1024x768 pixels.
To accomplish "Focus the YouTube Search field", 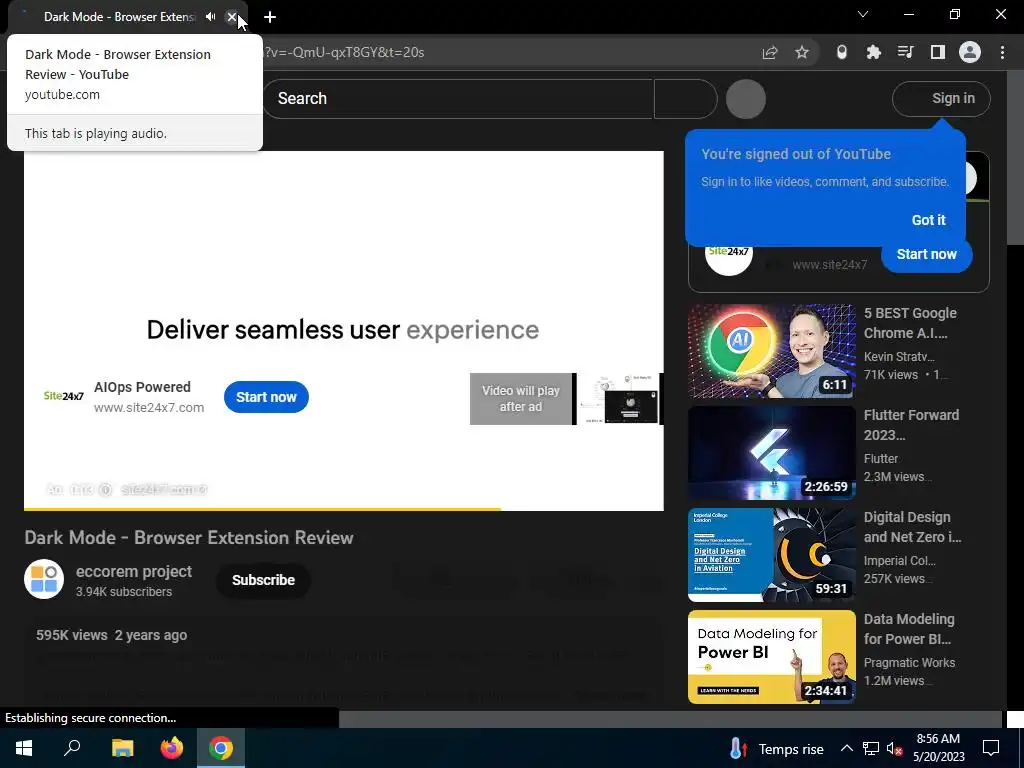I will (458, 99).
